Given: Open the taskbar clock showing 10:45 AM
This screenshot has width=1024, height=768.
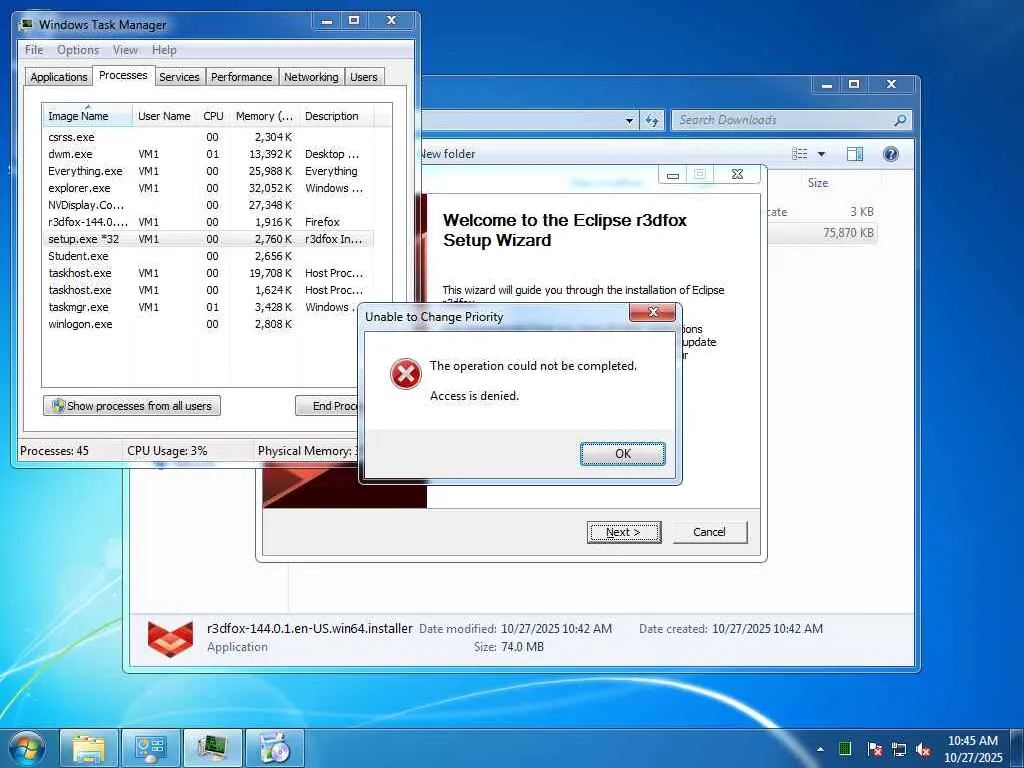Looking at the screenshot, I should 973,749.
